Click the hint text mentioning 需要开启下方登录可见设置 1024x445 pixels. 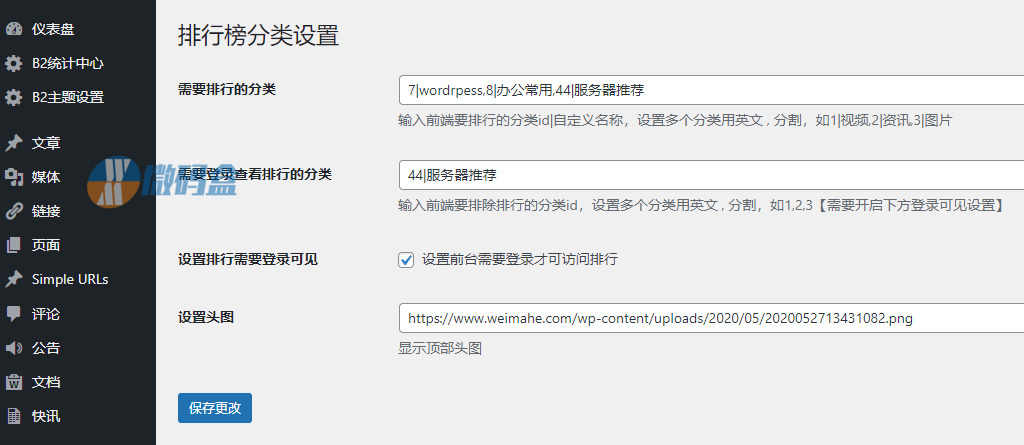coord(701,205)
